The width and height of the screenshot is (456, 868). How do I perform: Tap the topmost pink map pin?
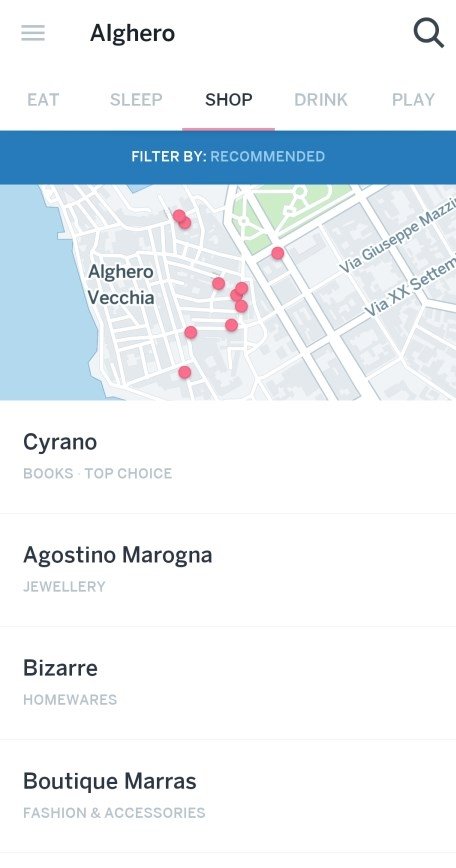click(x=179, y=215)
